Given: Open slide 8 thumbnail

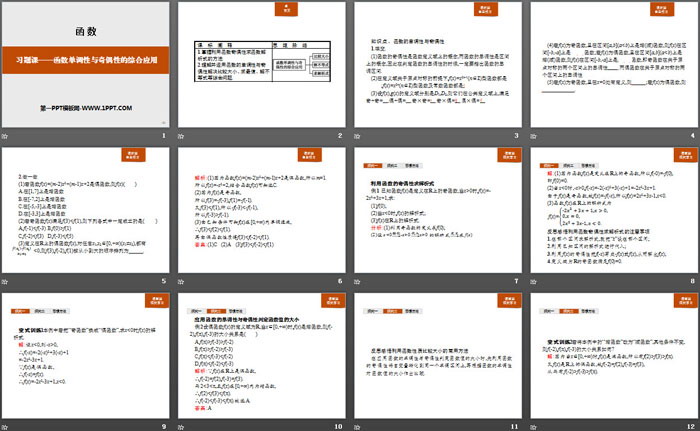Looking at the screenshot, I should [x=614, y=210].
